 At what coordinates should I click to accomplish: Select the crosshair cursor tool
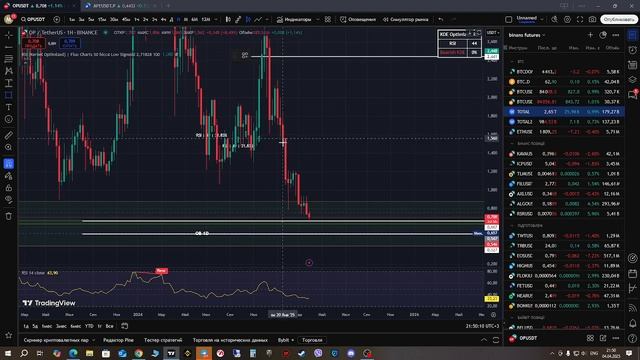point(9,35)
